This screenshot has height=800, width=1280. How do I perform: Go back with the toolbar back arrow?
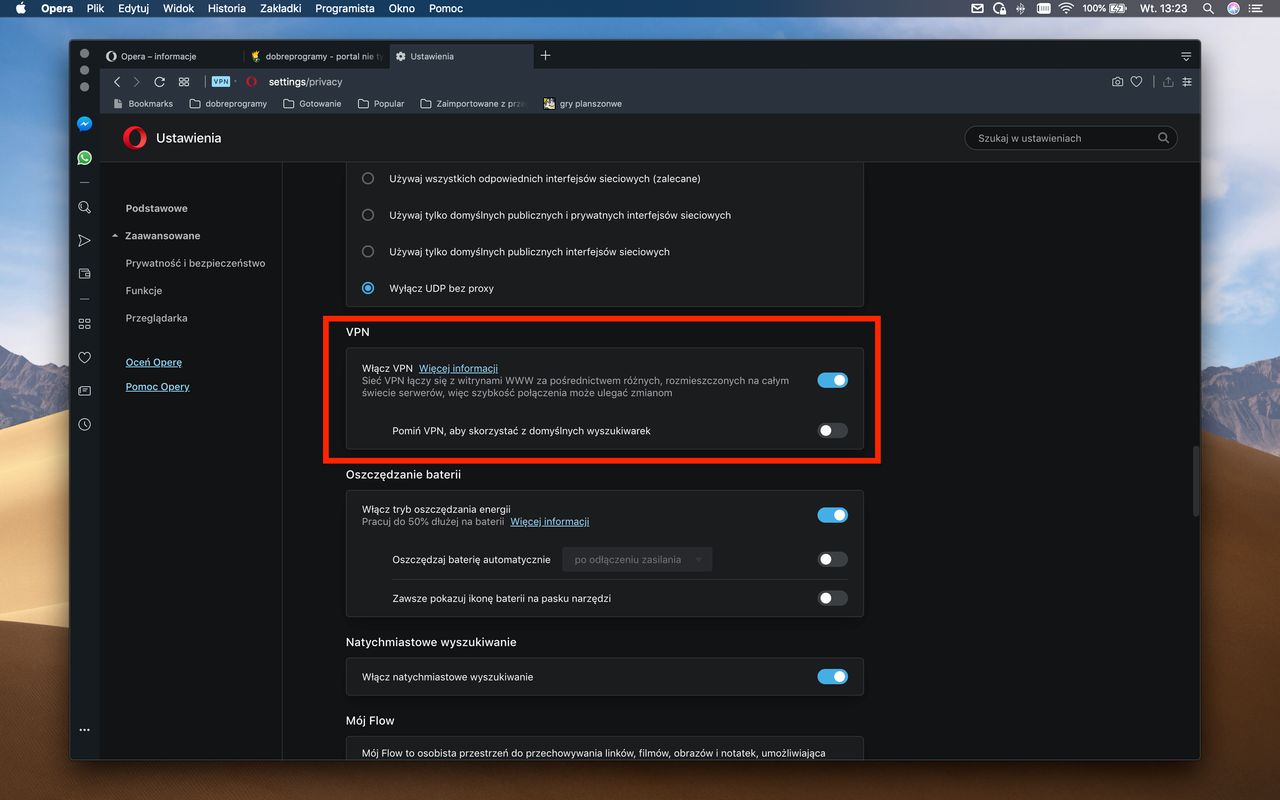[x=117, y=82]
